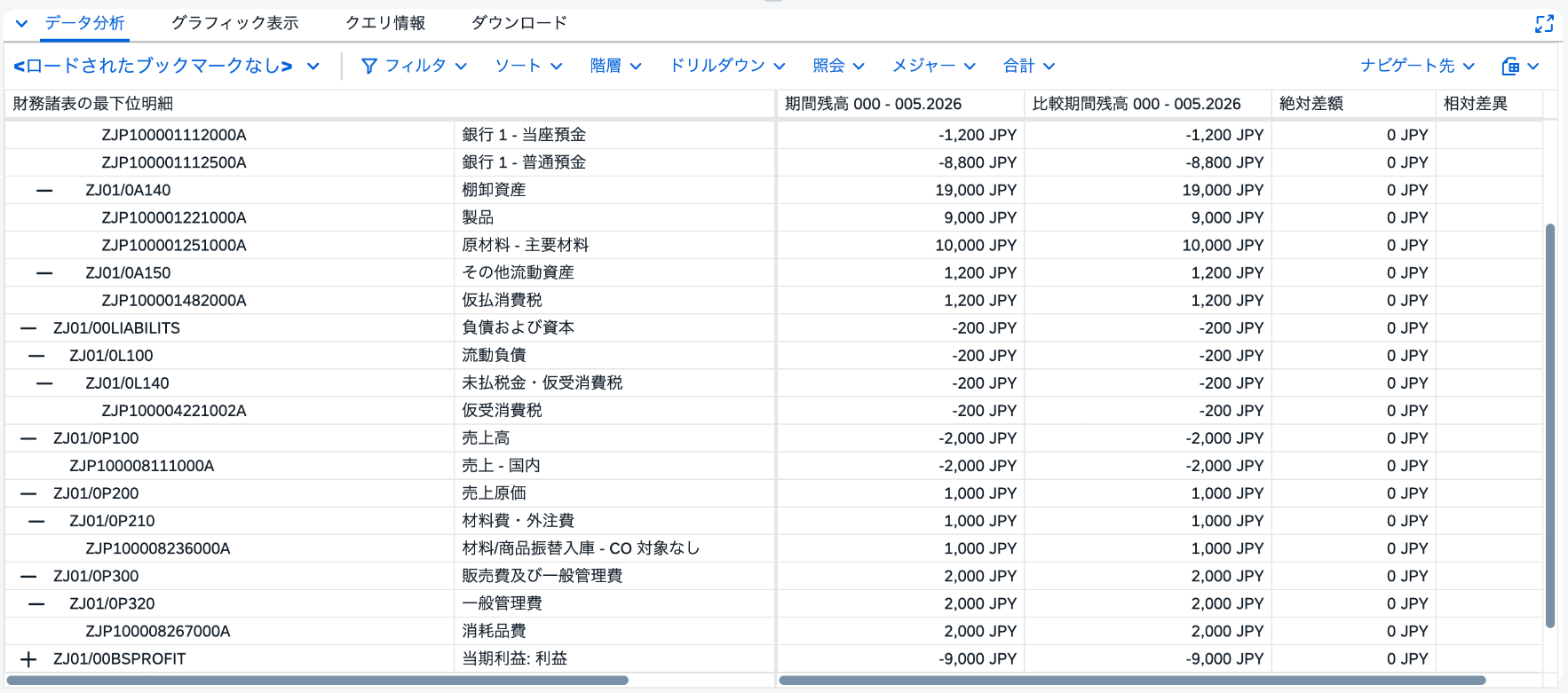Toggle full screen mode icon
The height and width of the screenshot is (693, 1568).
pos(1544,24)
